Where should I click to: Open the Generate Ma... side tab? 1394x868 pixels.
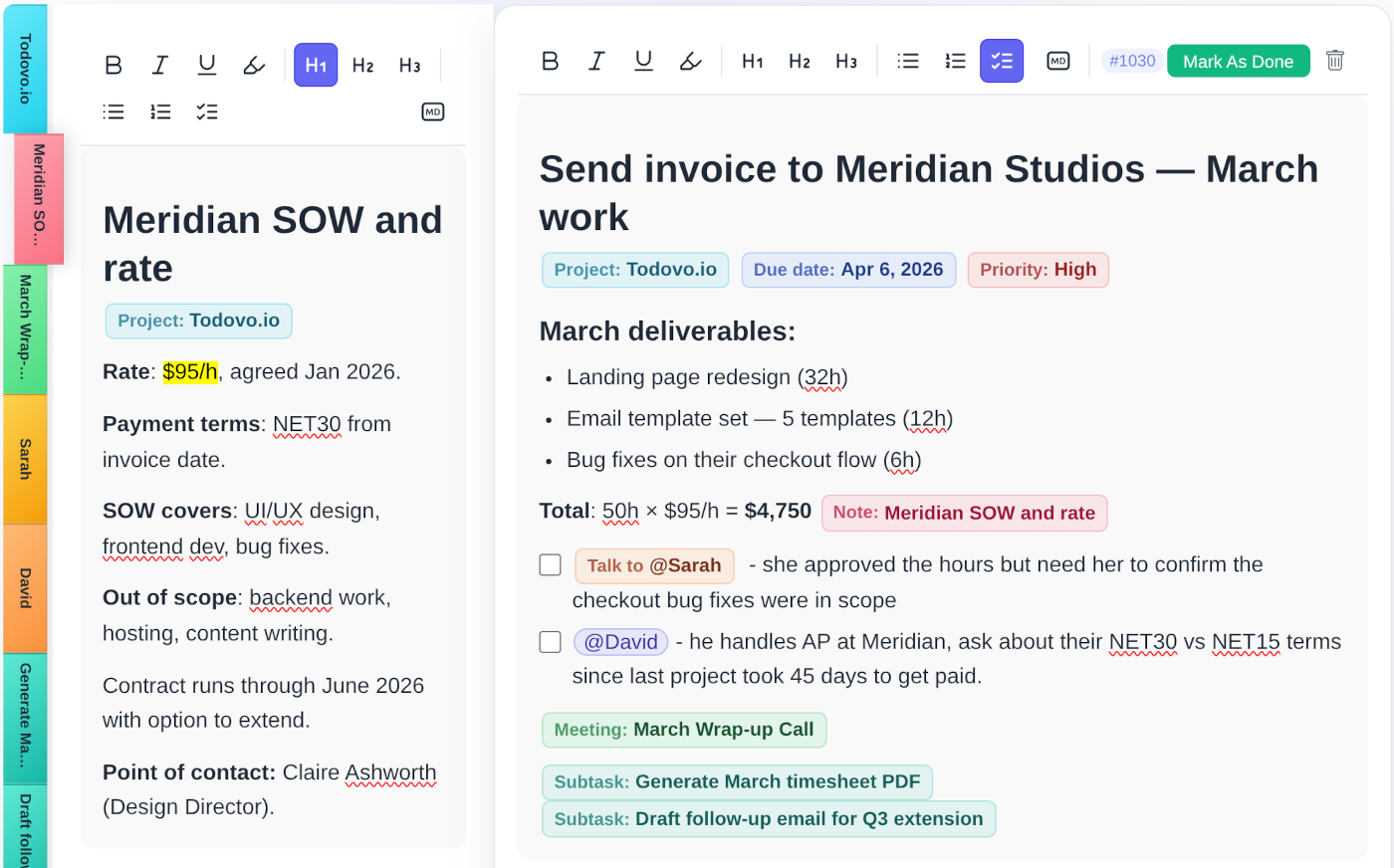click(x=25, y=719)
